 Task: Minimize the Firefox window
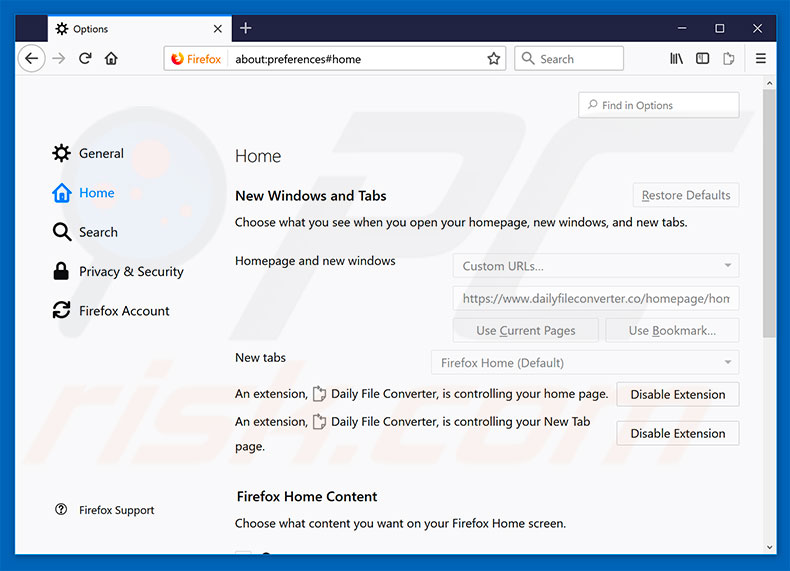point(682,28)
